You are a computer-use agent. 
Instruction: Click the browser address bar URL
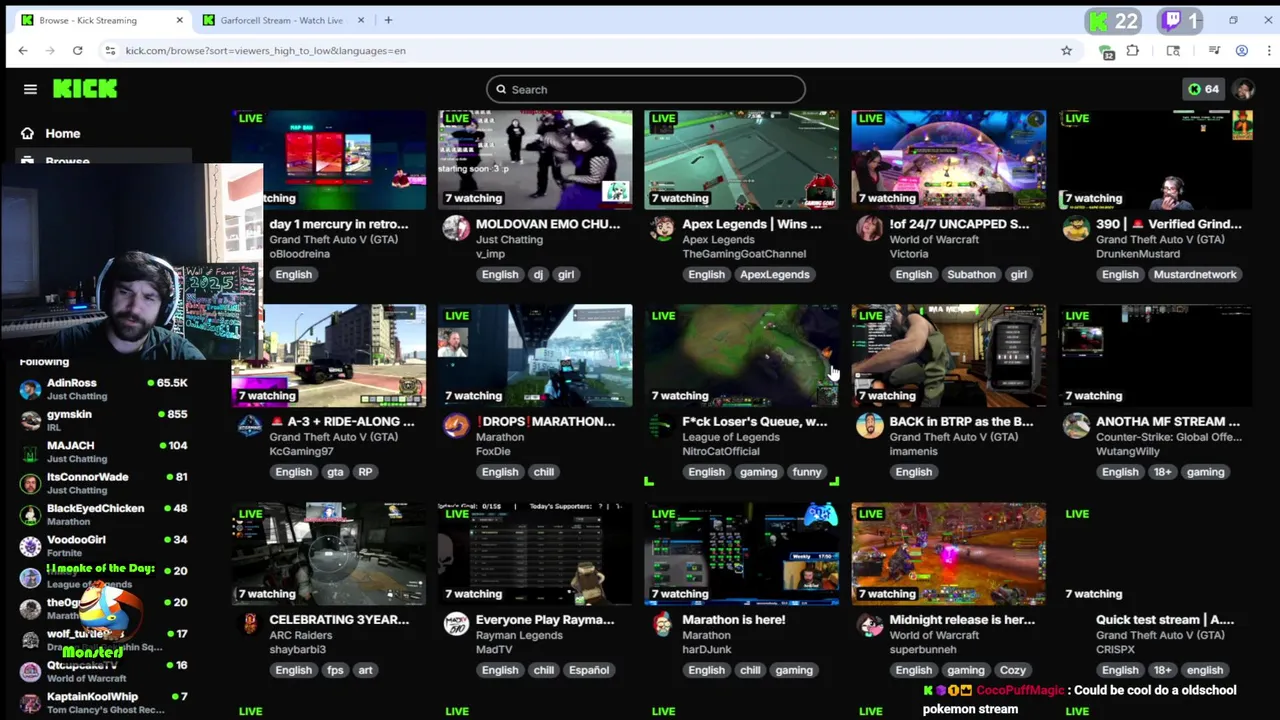265,50
